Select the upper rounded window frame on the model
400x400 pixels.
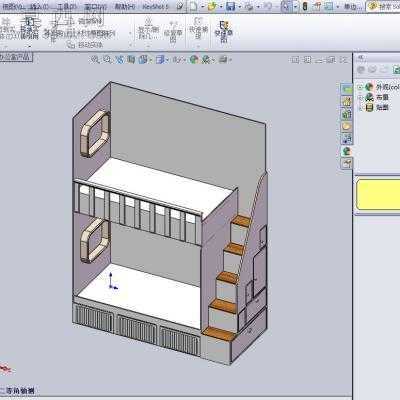pyautogui.click(x=95, y=134)
